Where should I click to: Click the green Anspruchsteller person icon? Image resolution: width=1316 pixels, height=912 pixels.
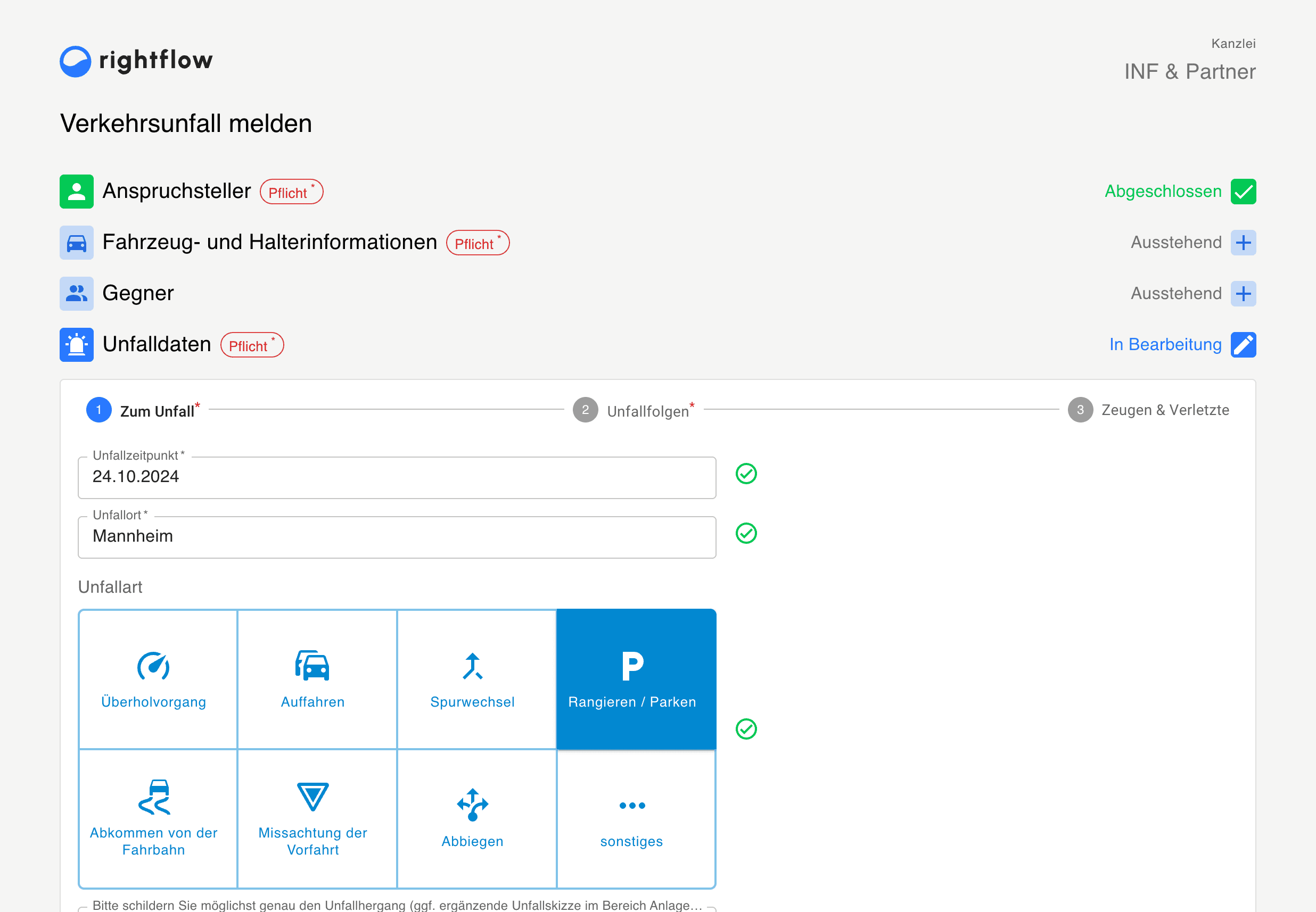click(x=77, y=192)
